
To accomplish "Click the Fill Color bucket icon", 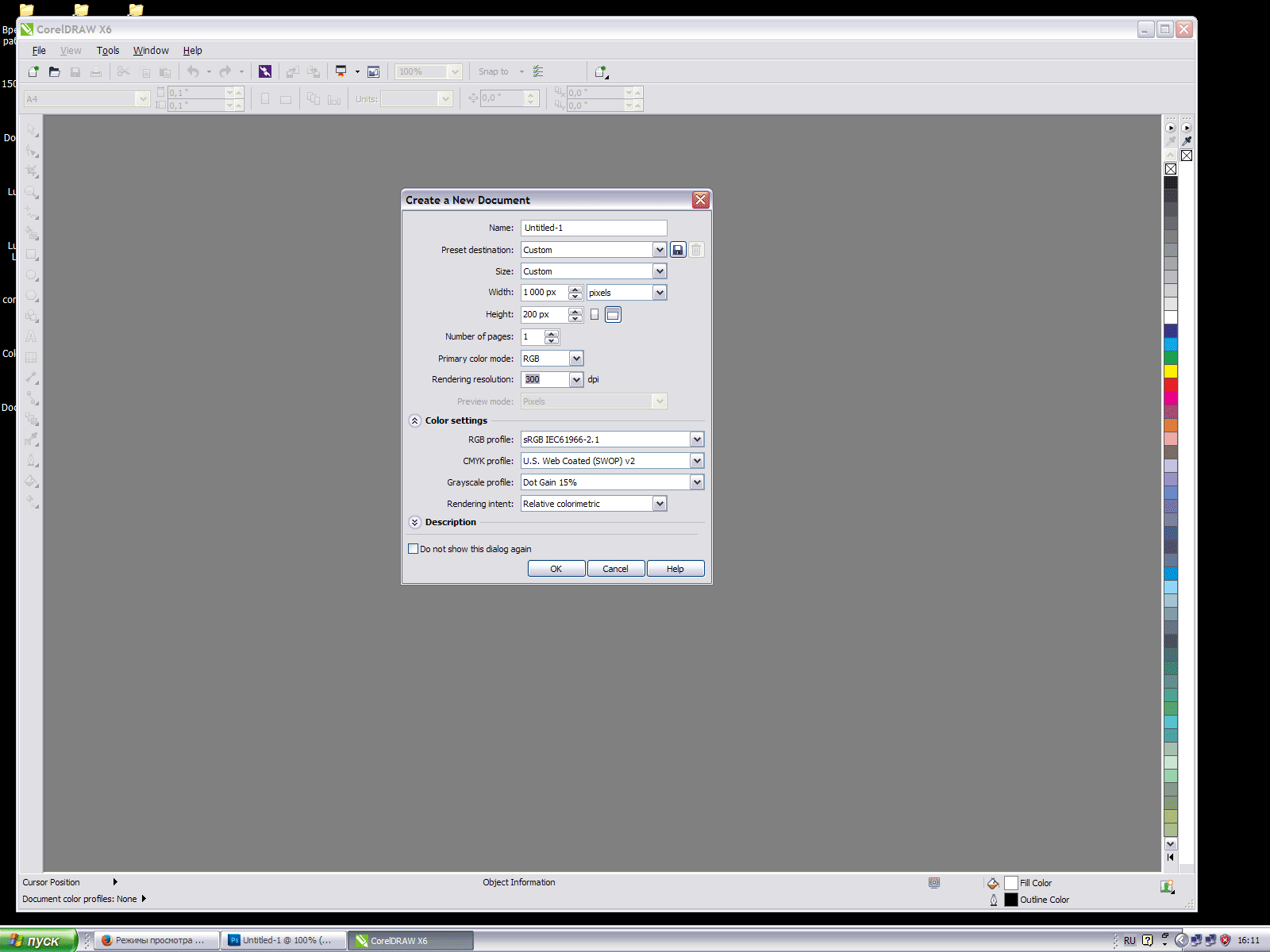I will coord(993,883).
